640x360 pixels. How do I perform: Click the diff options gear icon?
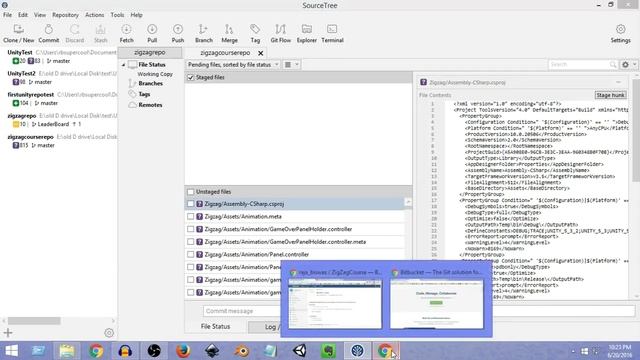(625, 64)
